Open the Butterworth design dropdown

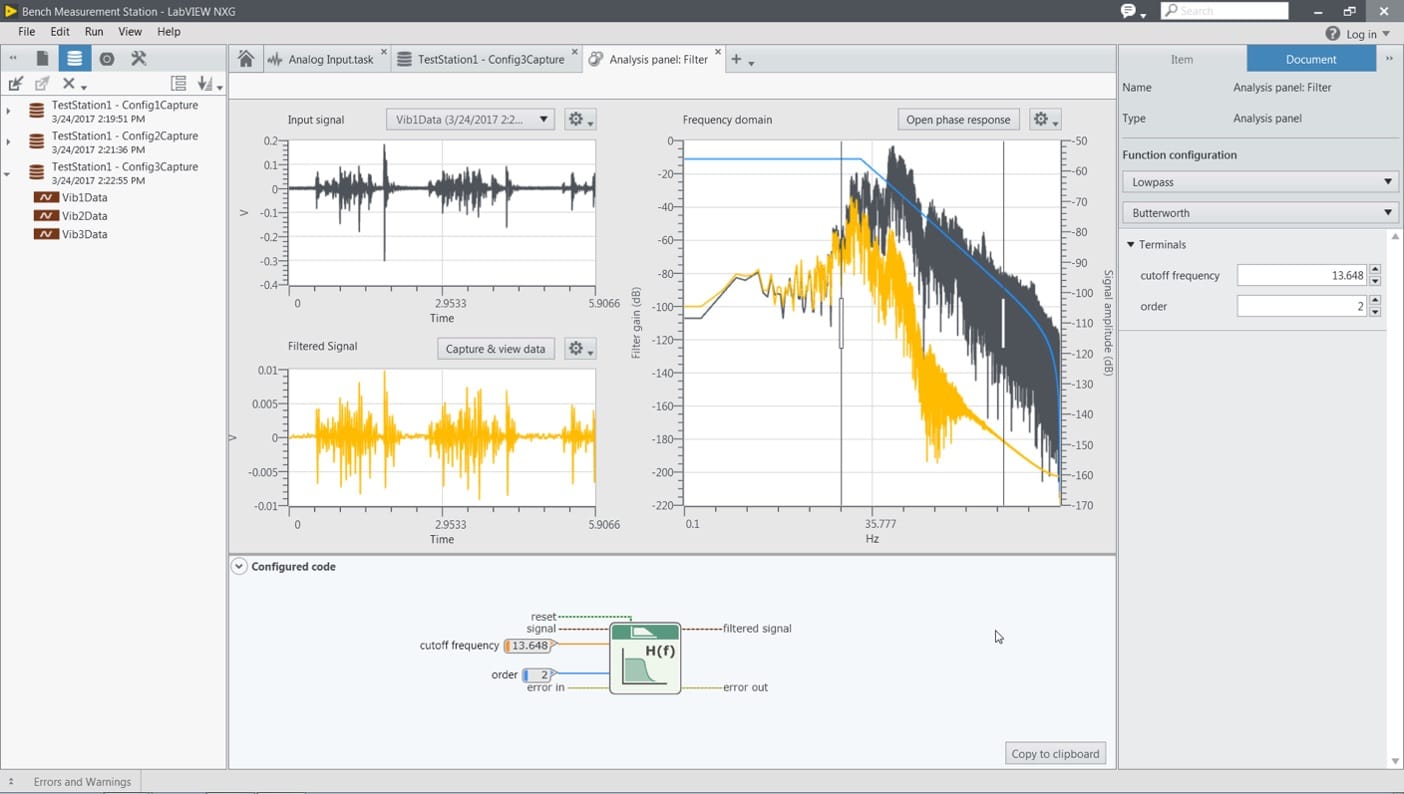tap(1259, 213)
